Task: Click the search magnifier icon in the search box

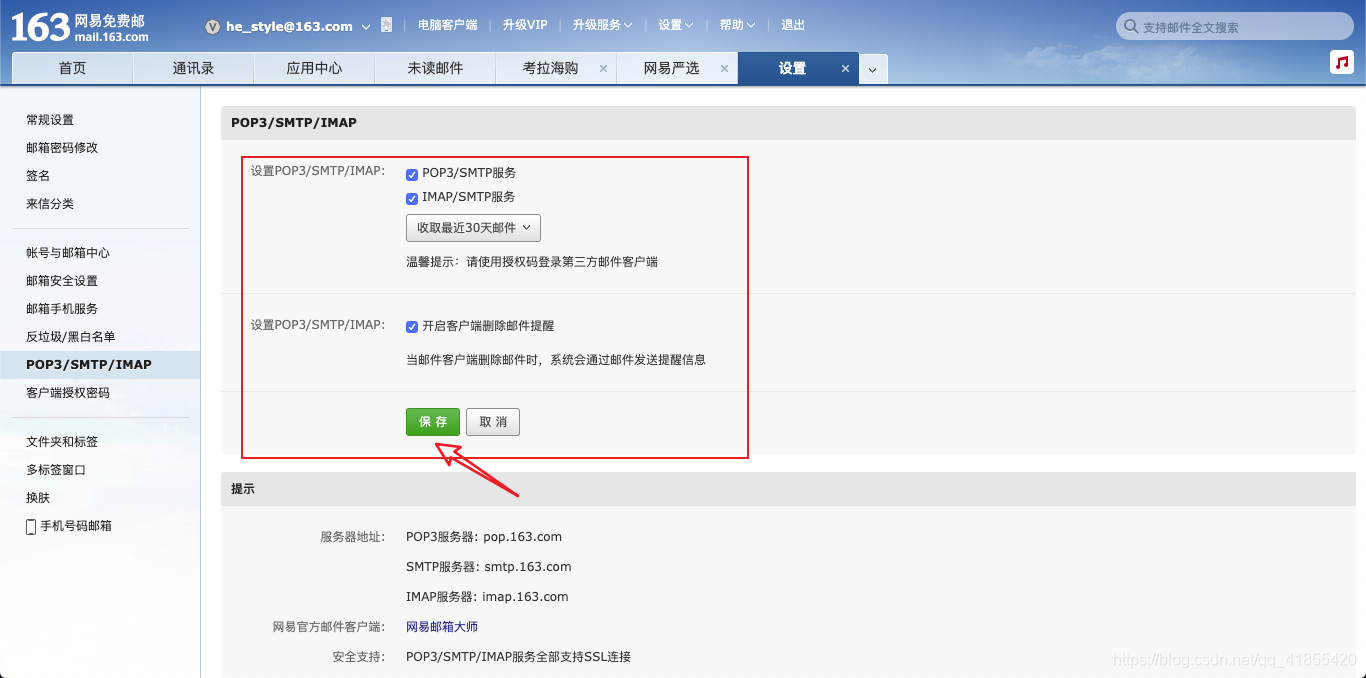Action: point(1130,26)
